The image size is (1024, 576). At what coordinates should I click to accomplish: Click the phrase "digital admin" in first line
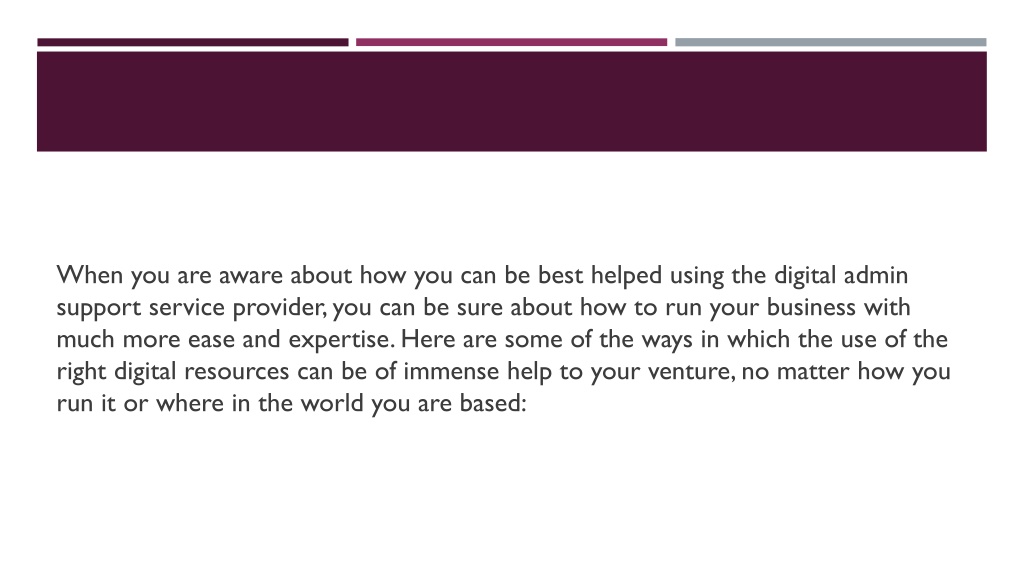pos(841,276)
